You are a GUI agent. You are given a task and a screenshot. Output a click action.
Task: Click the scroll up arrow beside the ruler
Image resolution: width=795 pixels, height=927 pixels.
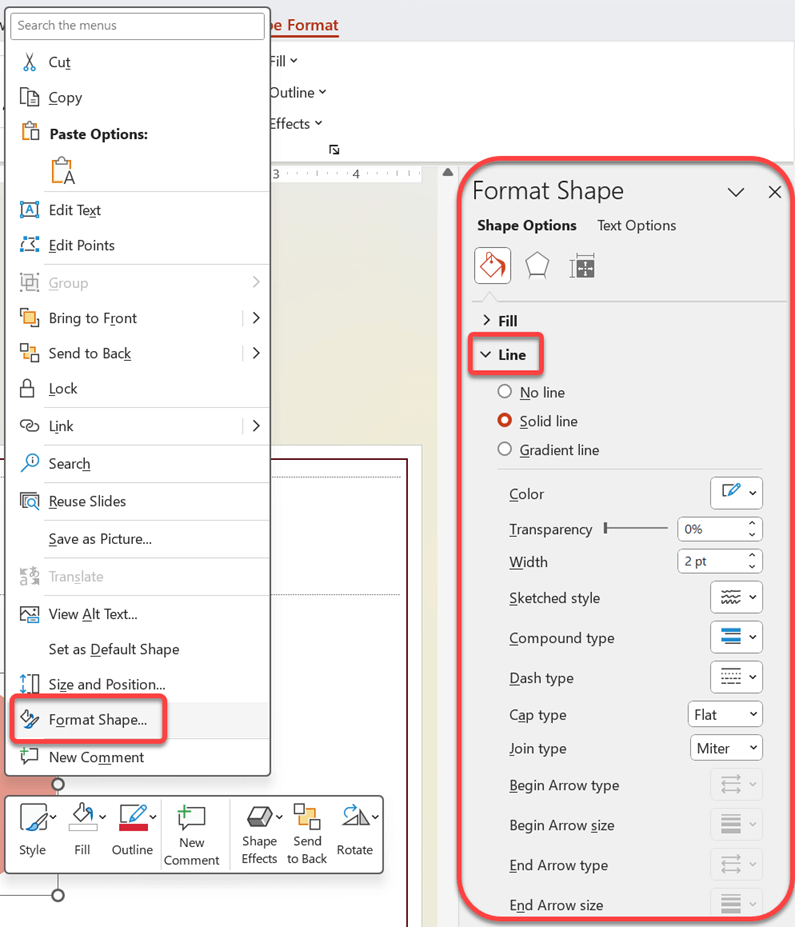coord(447,172)
